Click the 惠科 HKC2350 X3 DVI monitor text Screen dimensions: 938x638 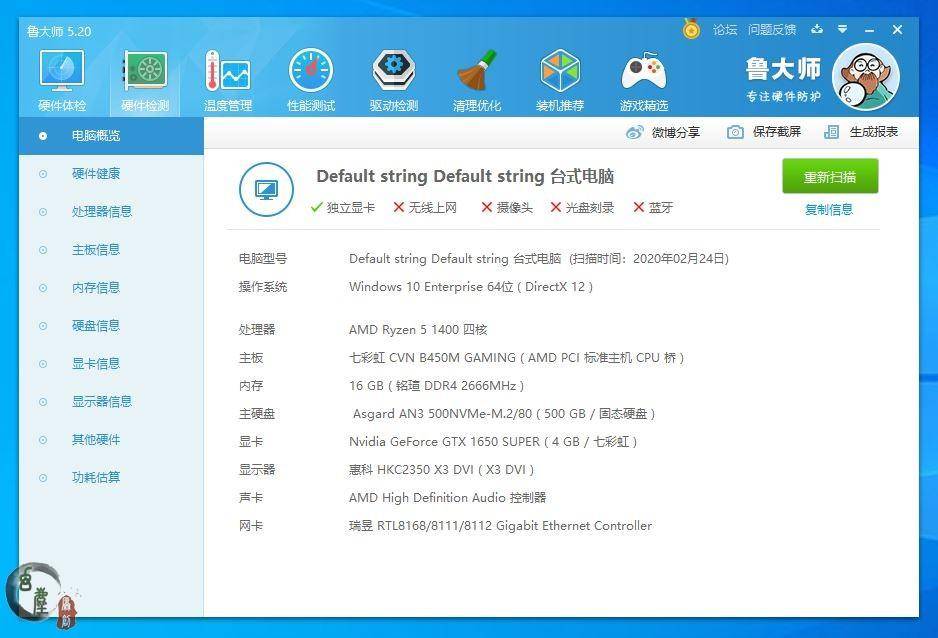[441, 470]
